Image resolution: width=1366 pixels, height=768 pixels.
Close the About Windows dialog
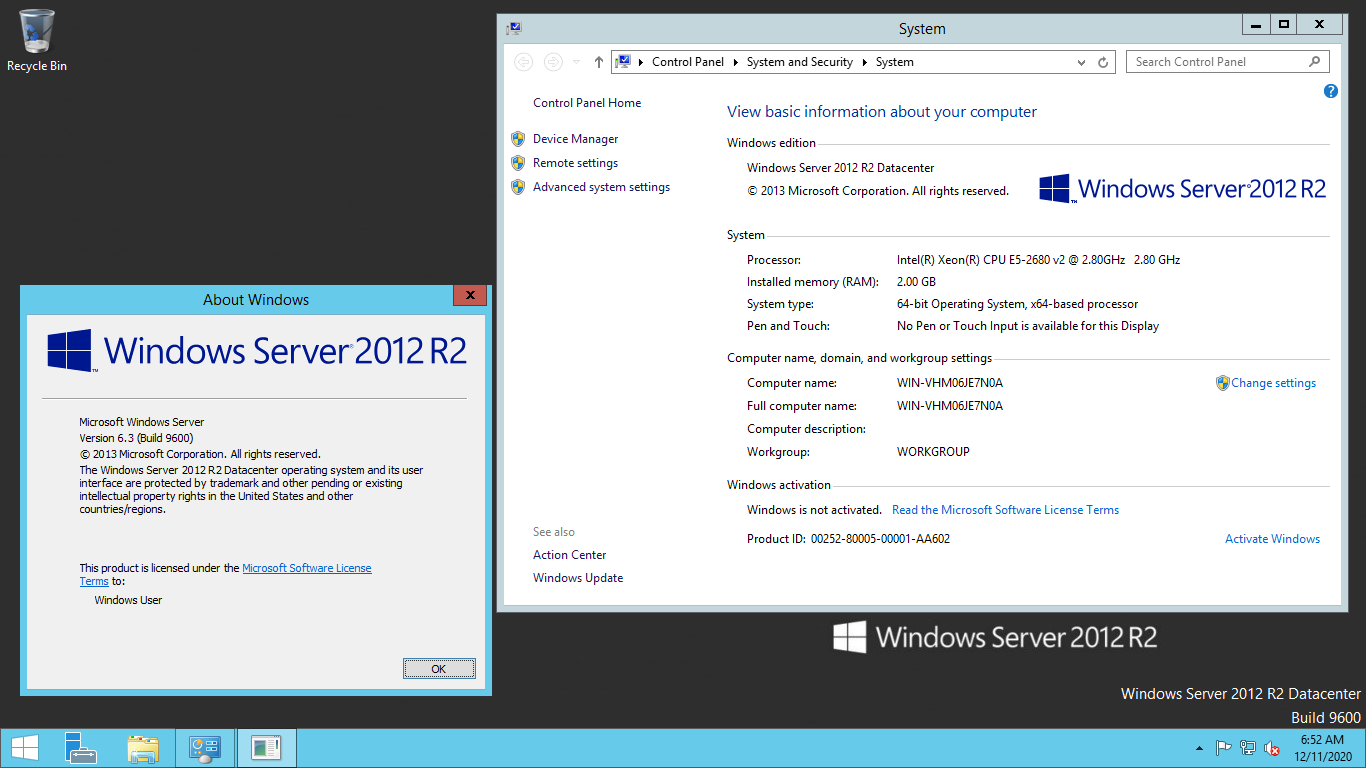coord(469,295)
